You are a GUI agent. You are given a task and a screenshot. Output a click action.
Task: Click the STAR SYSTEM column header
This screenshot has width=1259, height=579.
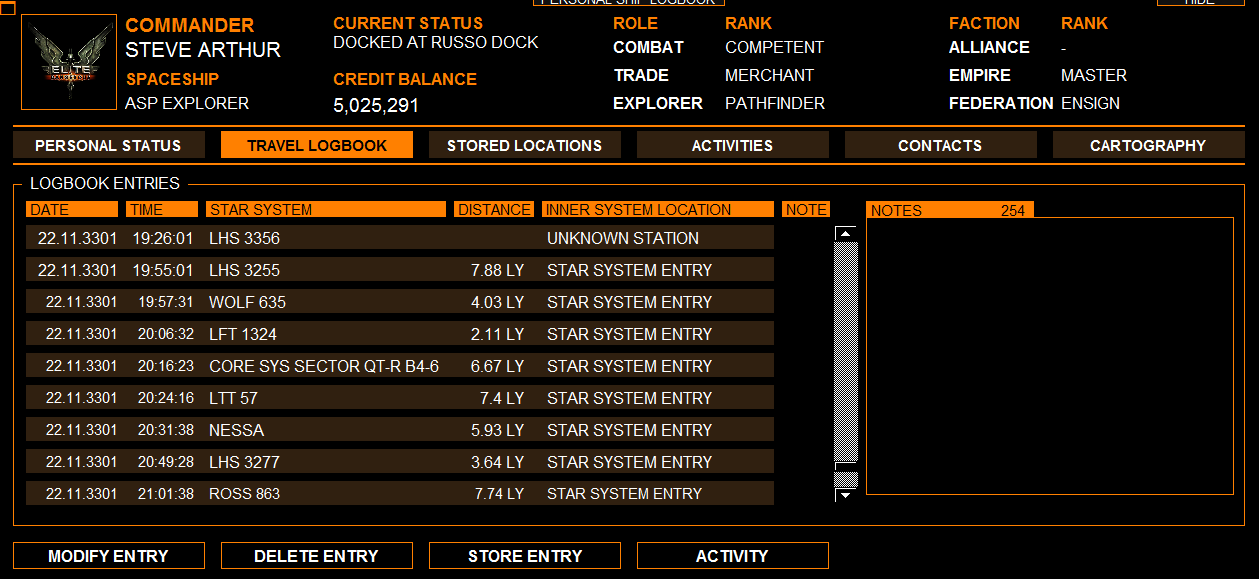click(x=326, y=209)
